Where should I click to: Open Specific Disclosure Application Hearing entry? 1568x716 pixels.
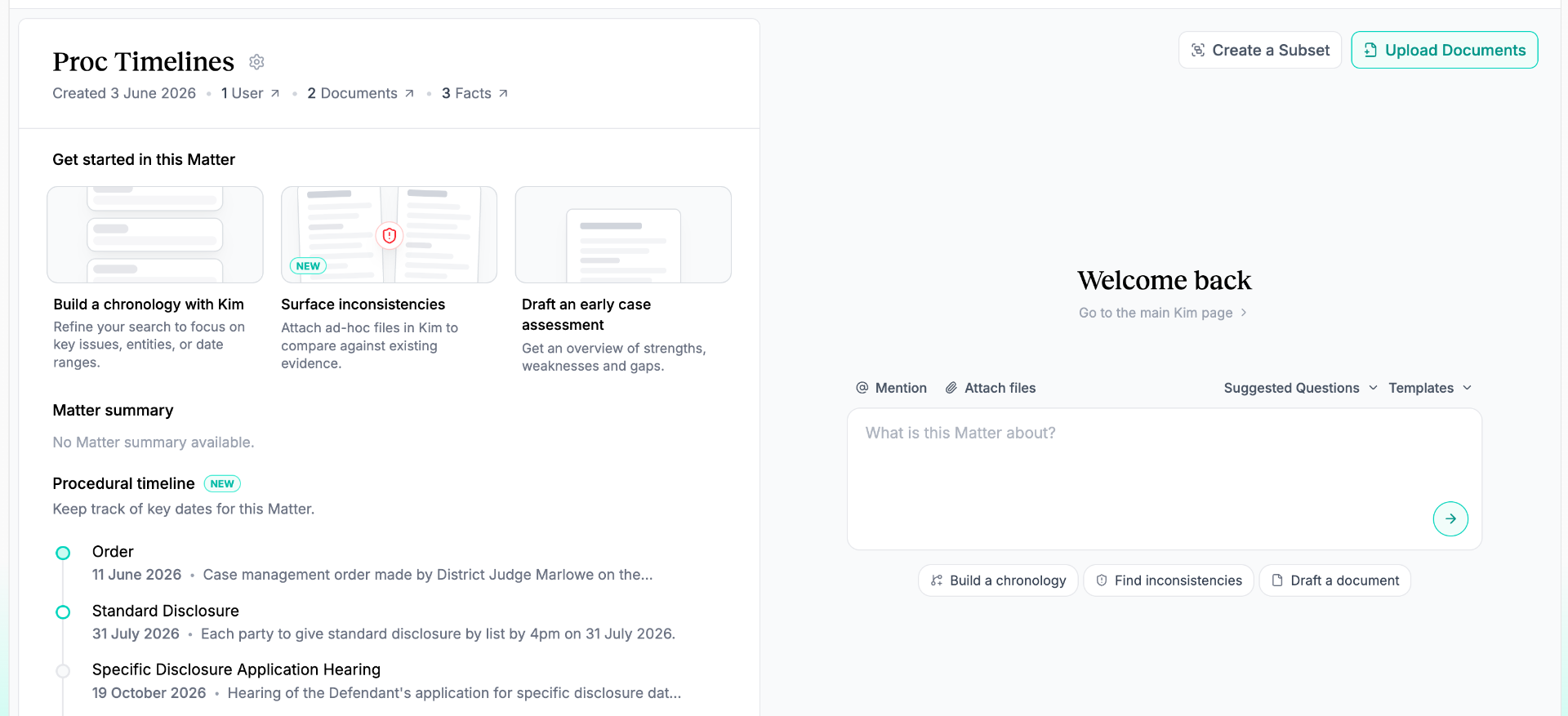click(387, 681)
